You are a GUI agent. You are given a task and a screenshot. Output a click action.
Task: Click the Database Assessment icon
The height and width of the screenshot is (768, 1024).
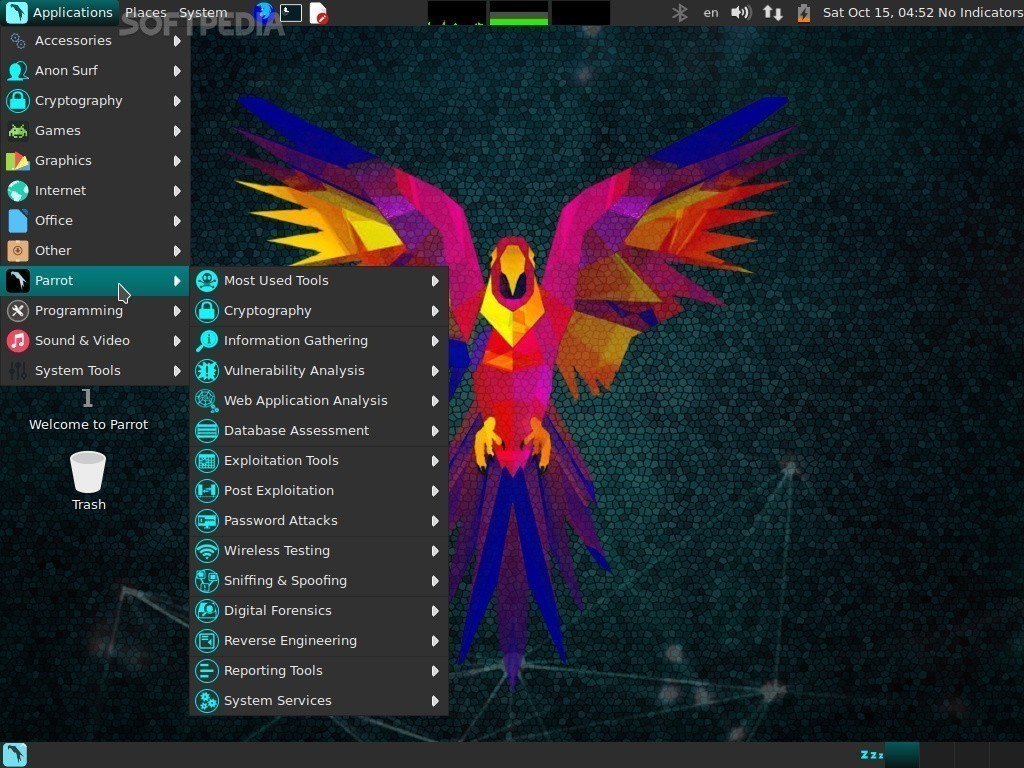tap(207, 431)
